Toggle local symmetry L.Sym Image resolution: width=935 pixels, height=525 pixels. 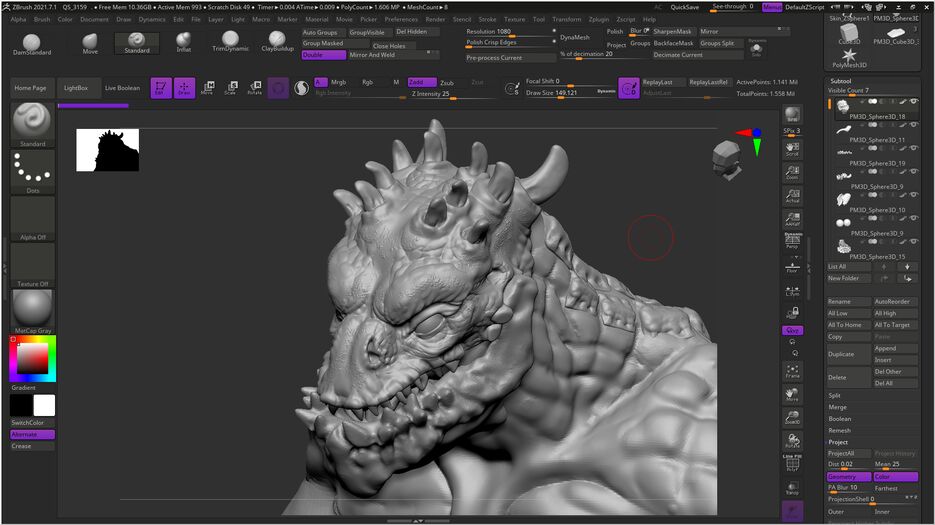pos(792,291)
